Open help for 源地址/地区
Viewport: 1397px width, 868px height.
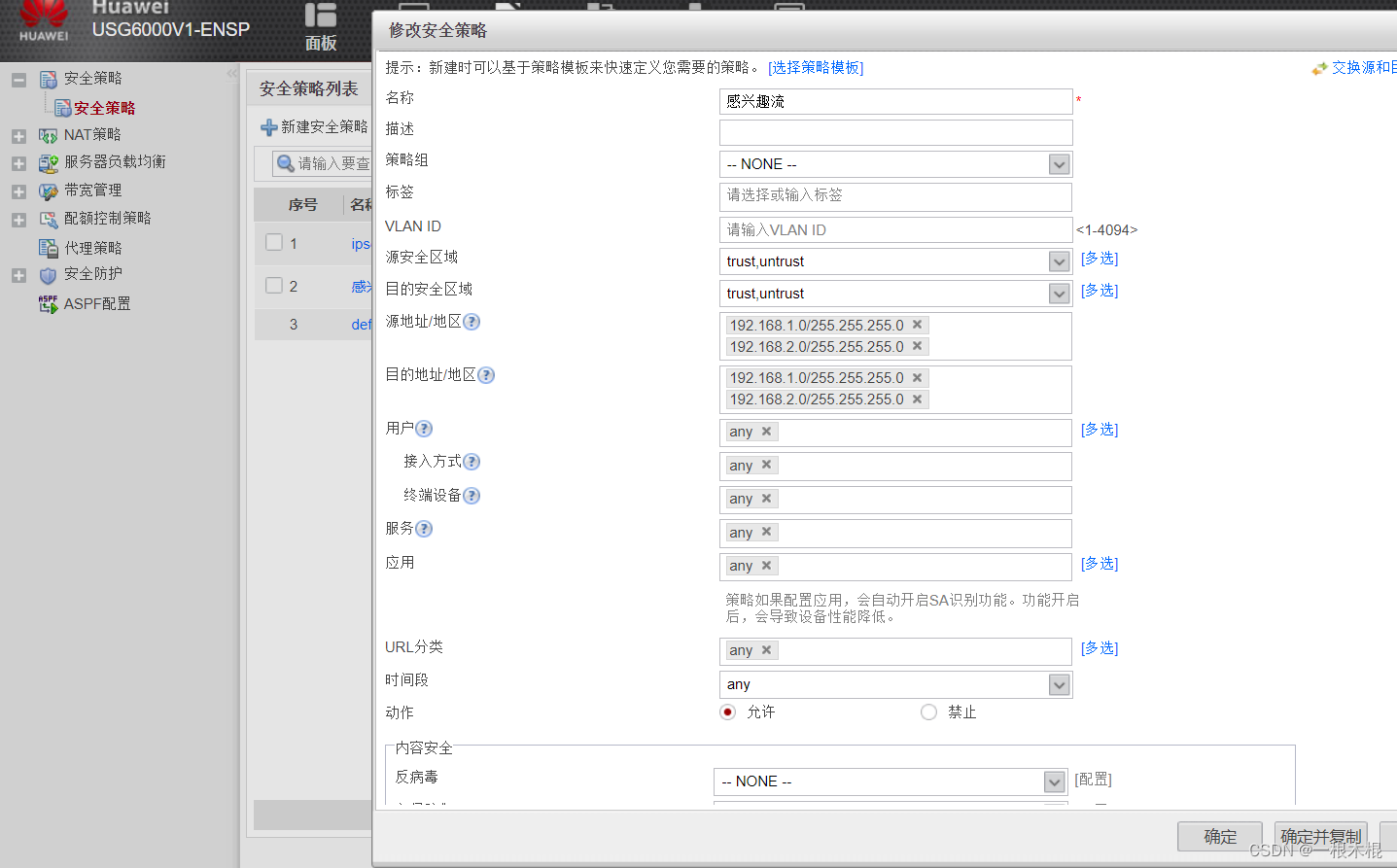[471, 322]
